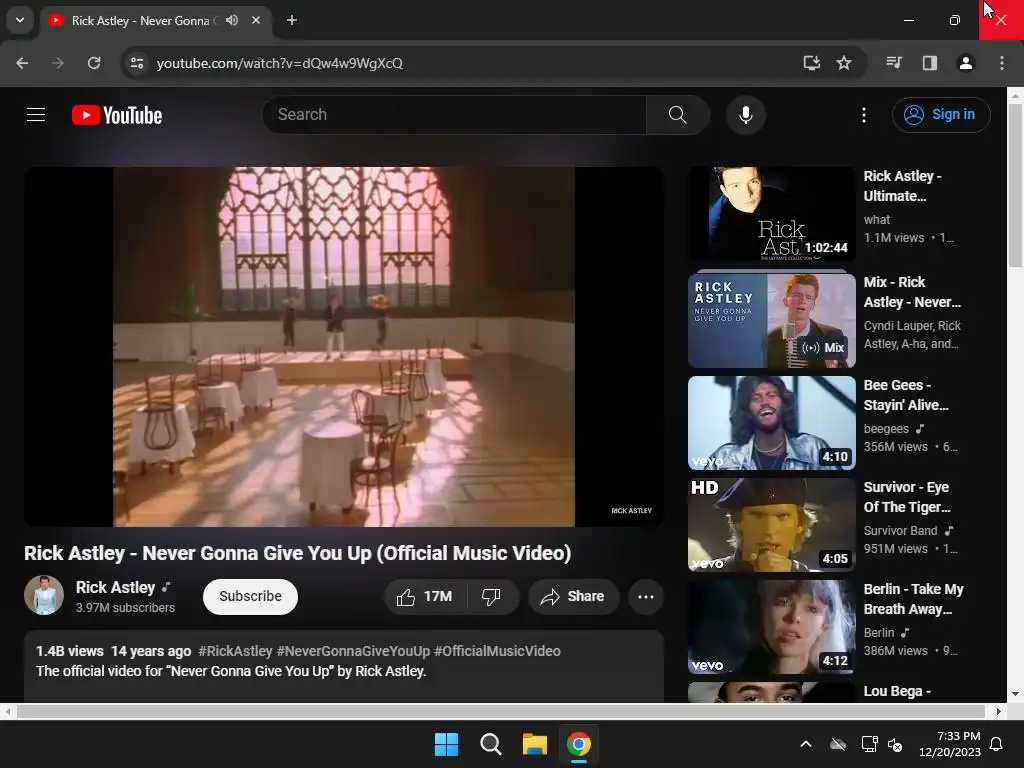Screen dimensions: 1024x768
Task: Click the Survivor Band channel name
Action: (901, 530)
